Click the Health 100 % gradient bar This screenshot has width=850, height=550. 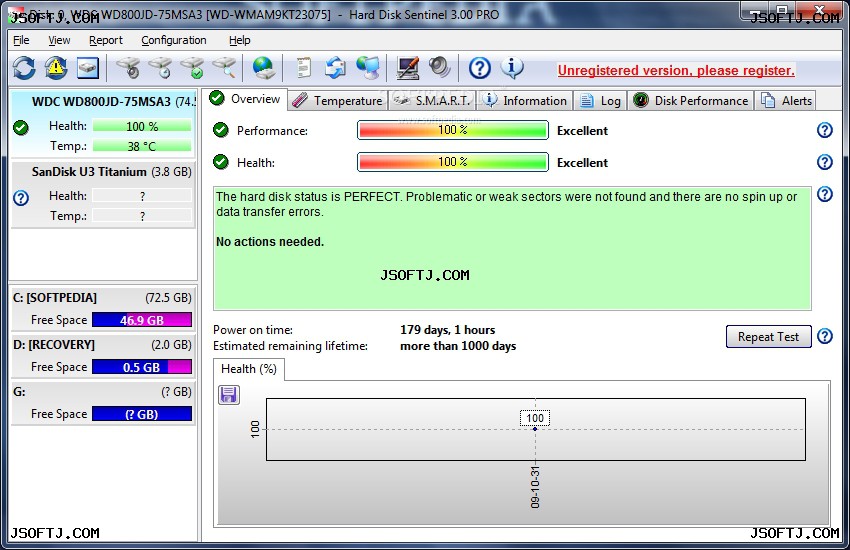(x=453, y=162)
